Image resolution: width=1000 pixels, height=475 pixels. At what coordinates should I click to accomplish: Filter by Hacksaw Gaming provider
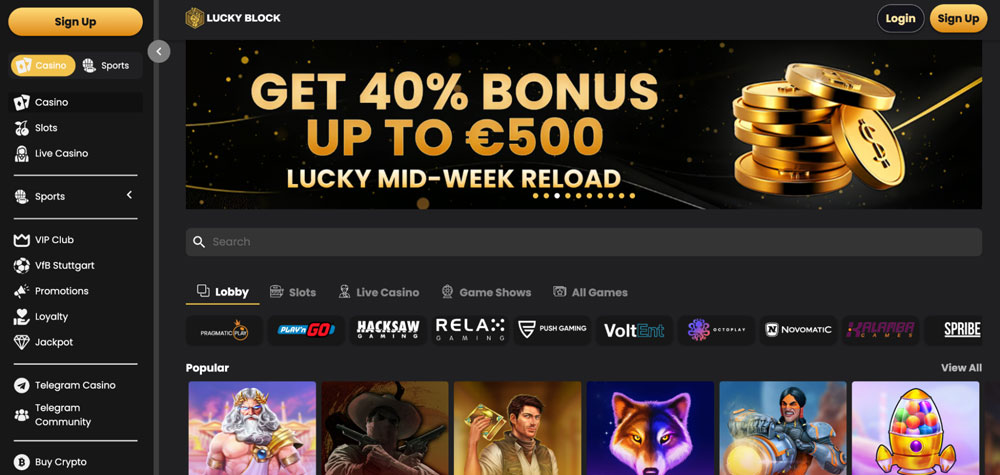point(388,330)
